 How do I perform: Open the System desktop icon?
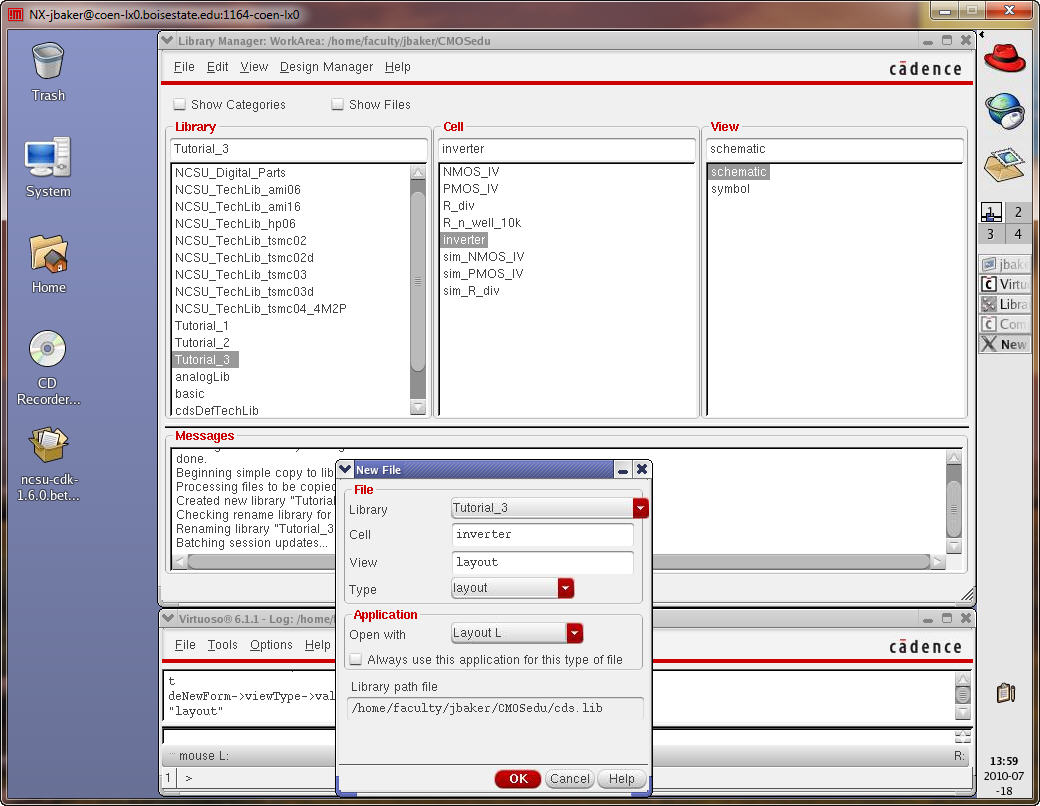[48, 158]
